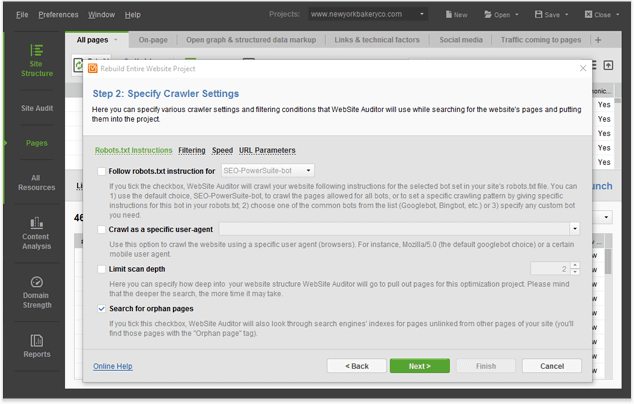Click the export icon in main window toolbar
Image resolution: width=634 pixels, height=404 pixels.
click(x=608, y=66)
